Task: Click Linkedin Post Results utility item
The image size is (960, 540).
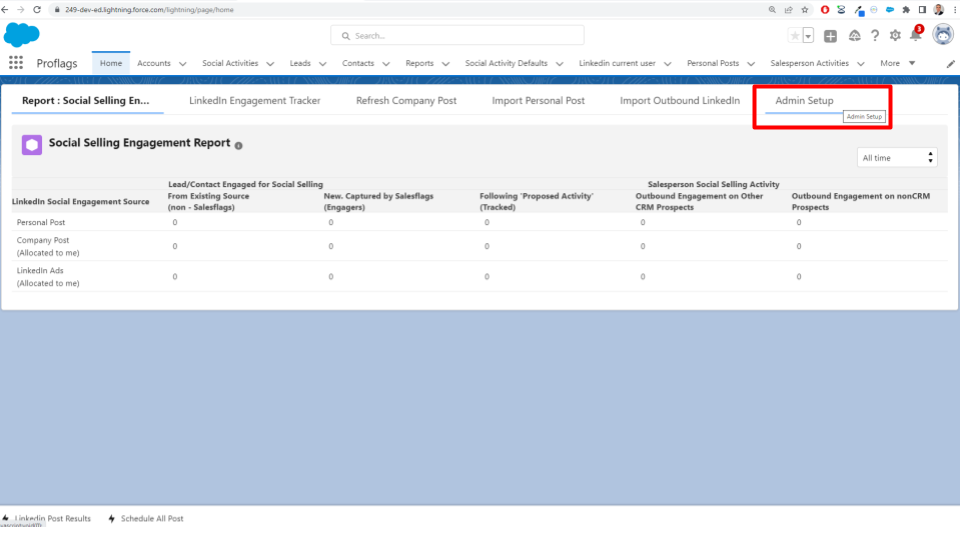Action: point(47,519)
